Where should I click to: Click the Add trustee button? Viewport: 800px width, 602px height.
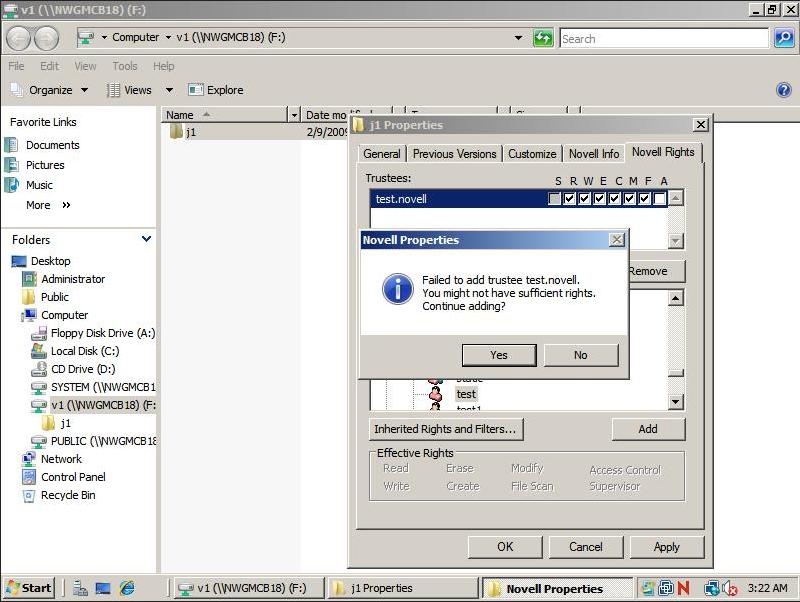tap(648, 429)
